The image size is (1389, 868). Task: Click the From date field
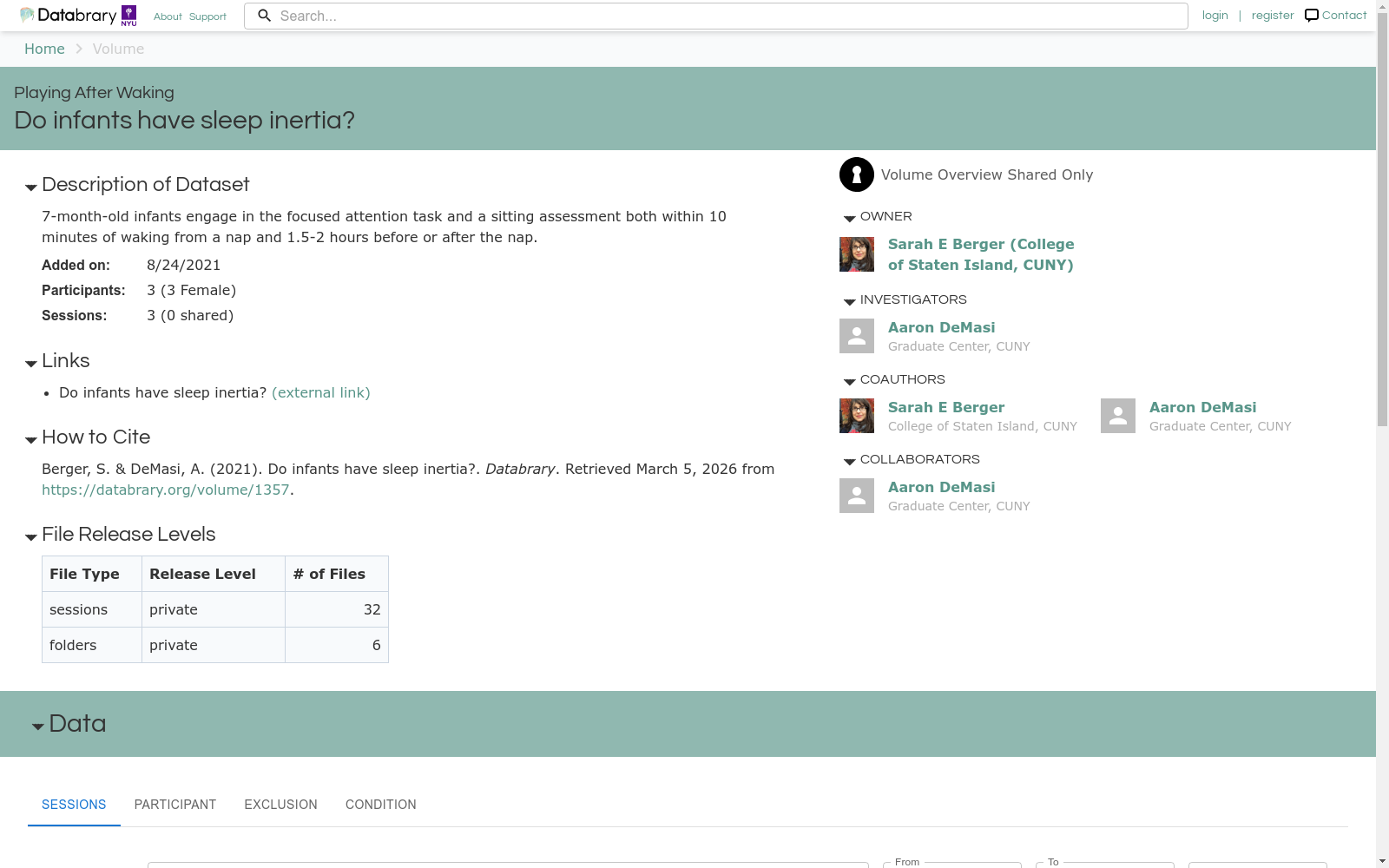pos(952,865)
